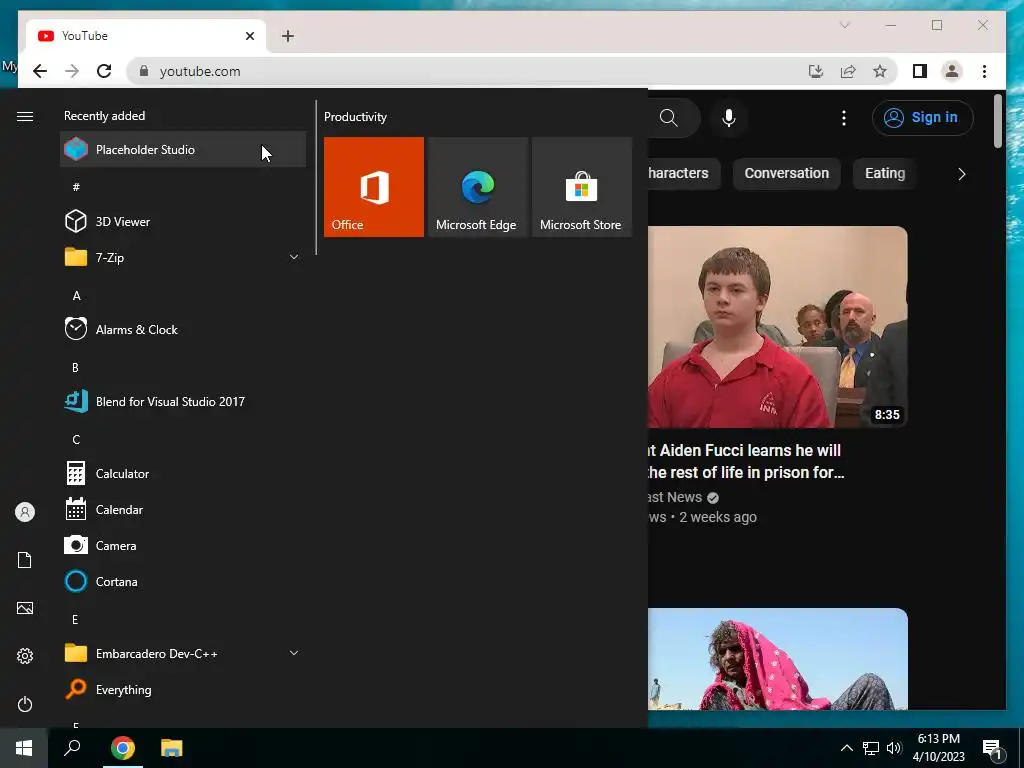Jump to the '#' letter header
1024x768 pixels.
tap(76, 187)
